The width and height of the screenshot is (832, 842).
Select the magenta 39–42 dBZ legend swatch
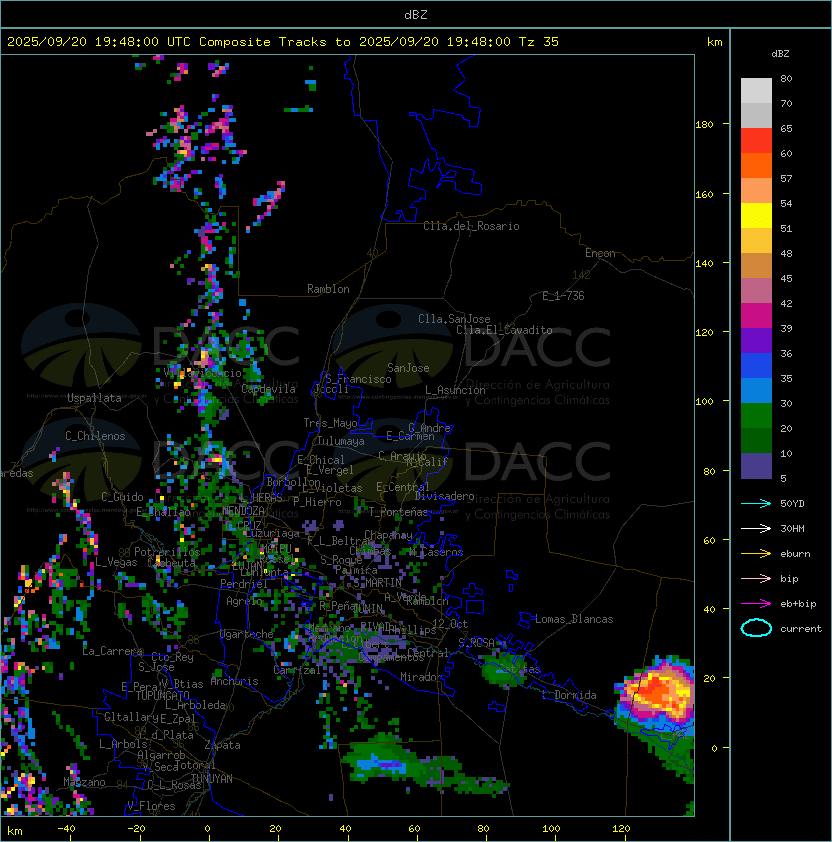(x=756, y=316)
